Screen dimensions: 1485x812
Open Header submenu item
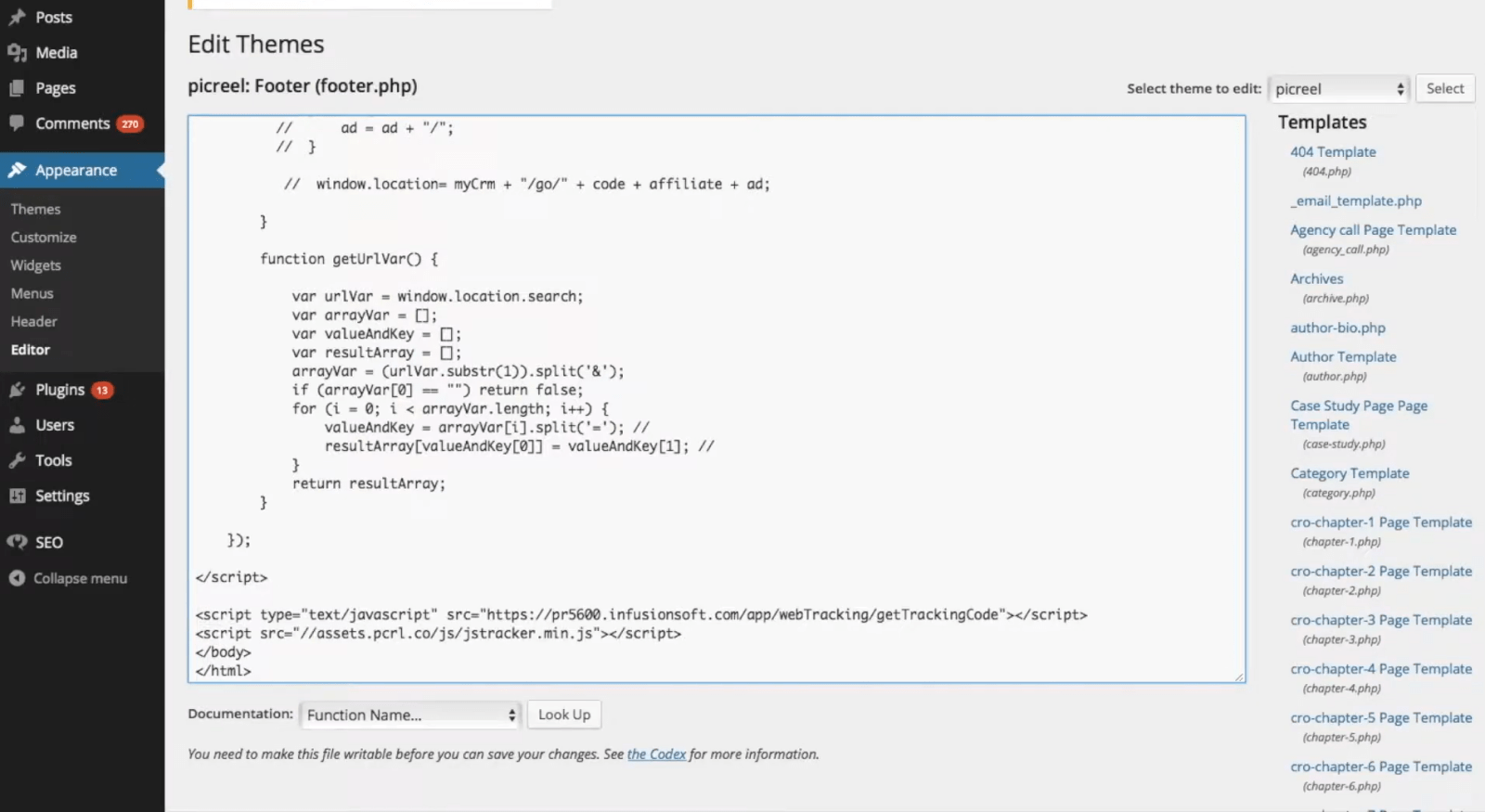point(33,321)
